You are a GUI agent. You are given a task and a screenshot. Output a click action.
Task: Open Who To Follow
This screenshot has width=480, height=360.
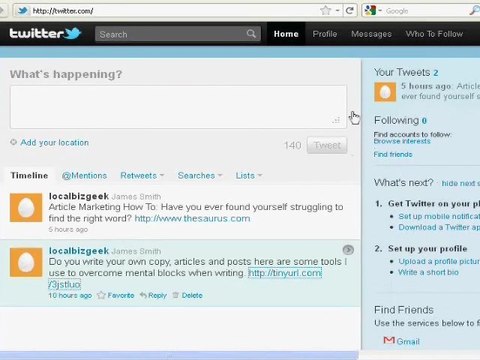pos(434,34)
